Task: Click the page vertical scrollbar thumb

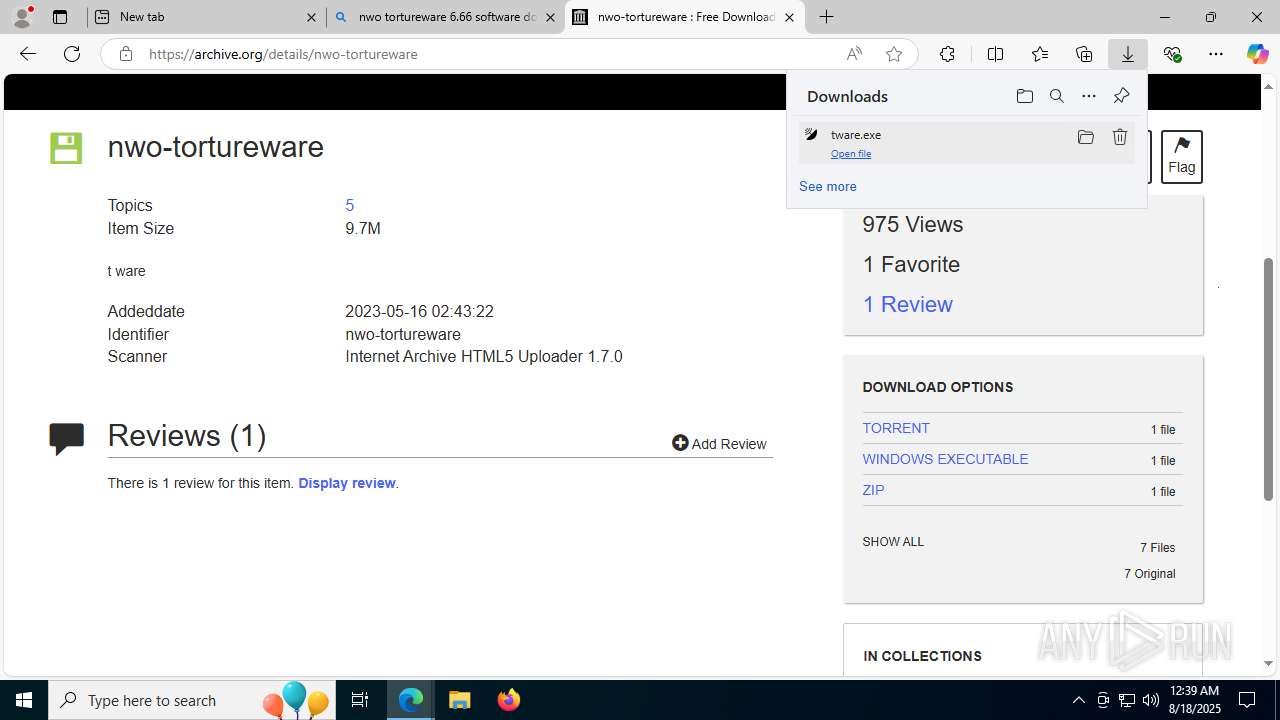Action: 1269,379
